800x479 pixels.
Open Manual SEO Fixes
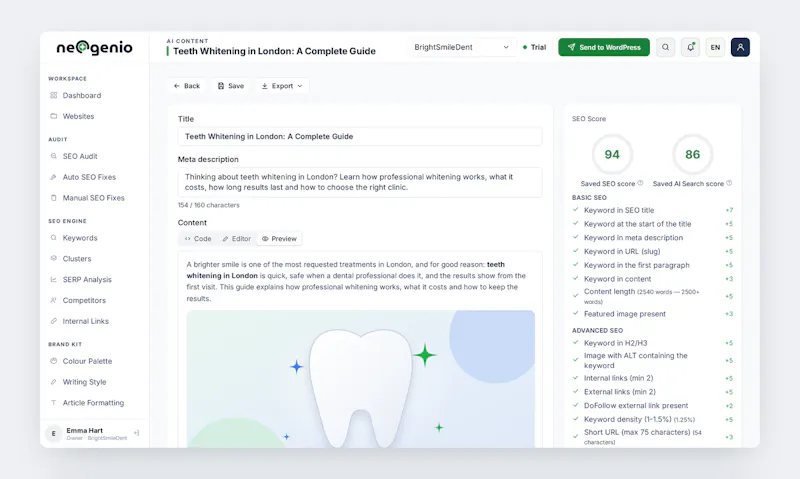[x=93, y=198]
